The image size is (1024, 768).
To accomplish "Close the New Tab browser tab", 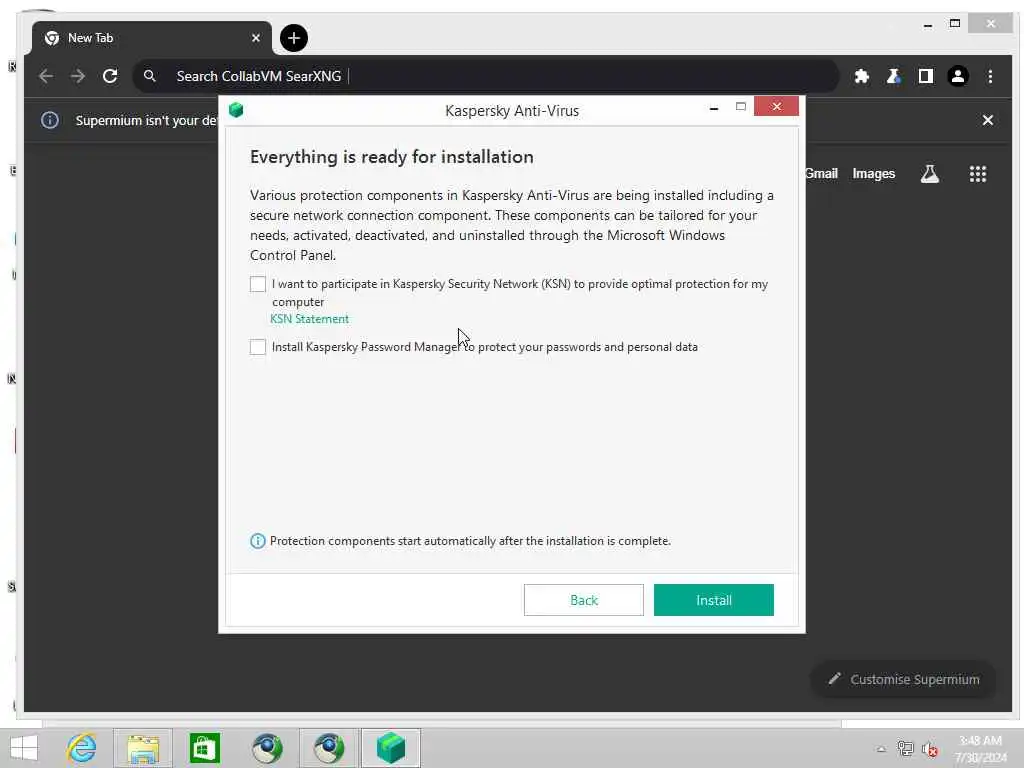I will 256,38.
